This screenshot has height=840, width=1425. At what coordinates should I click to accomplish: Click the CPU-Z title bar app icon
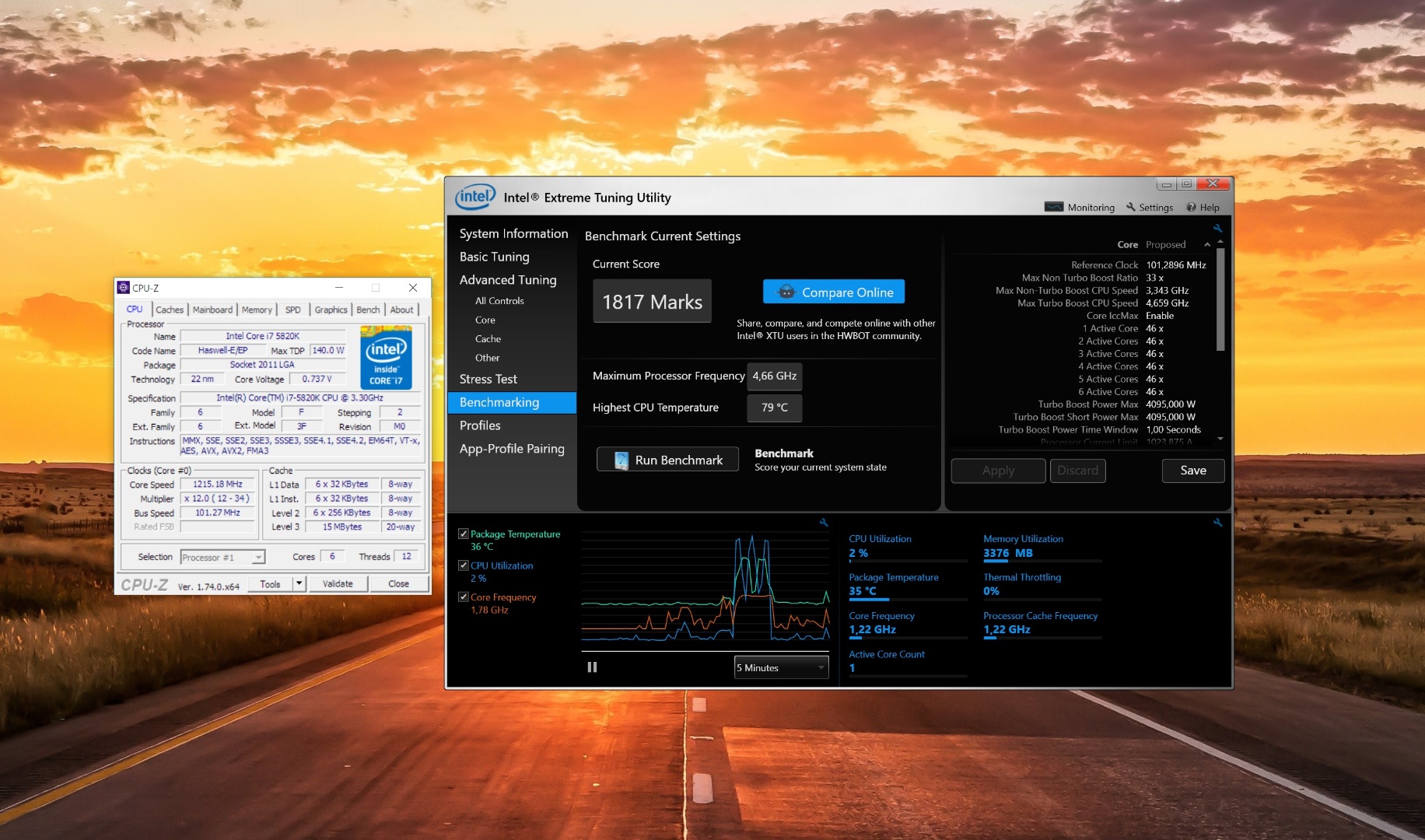(124, 288)
